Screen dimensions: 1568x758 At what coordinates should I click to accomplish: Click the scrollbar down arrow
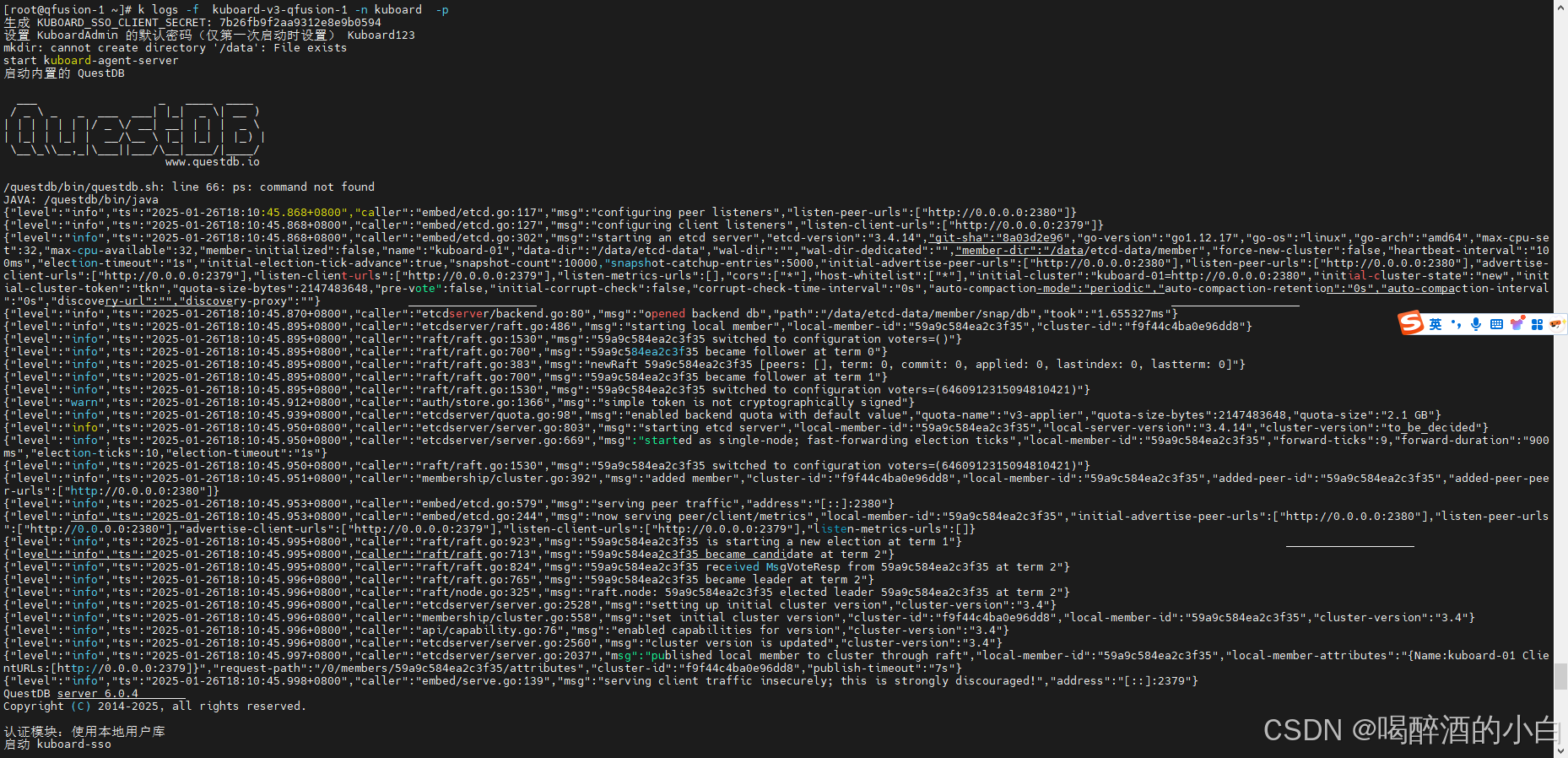pyautogui.click(x=1560, y=750)
